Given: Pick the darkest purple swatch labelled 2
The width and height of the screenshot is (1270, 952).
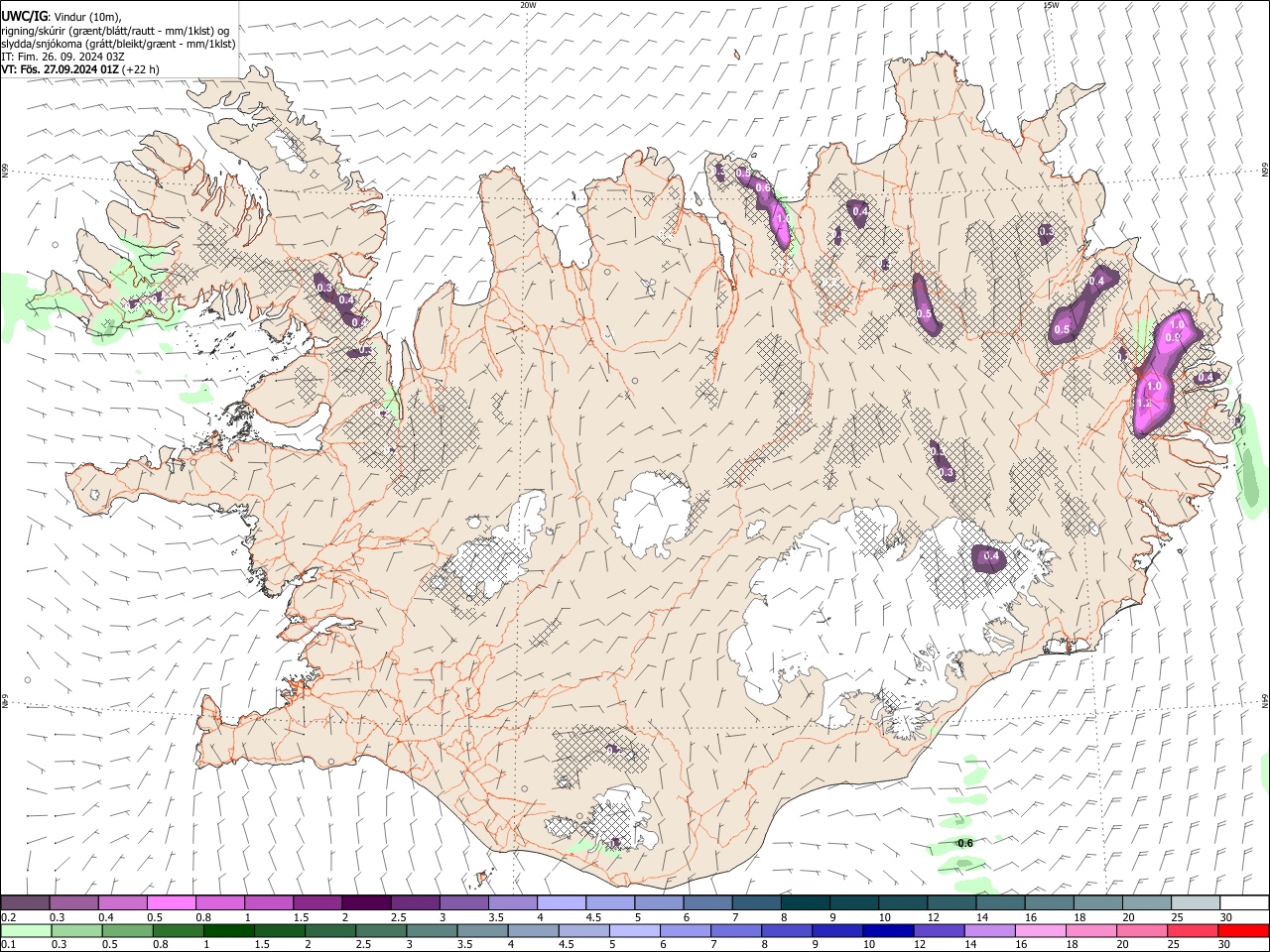Looking at the screenshot, I should pos(365,903).
